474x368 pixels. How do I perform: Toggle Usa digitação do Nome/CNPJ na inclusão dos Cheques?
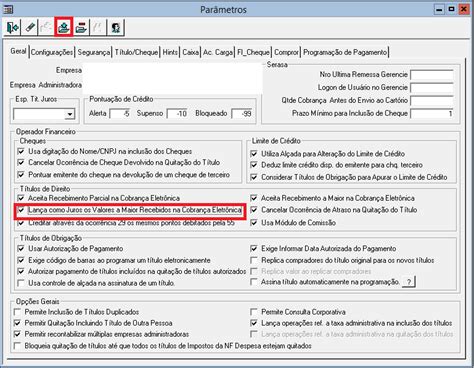pos(21,151)
